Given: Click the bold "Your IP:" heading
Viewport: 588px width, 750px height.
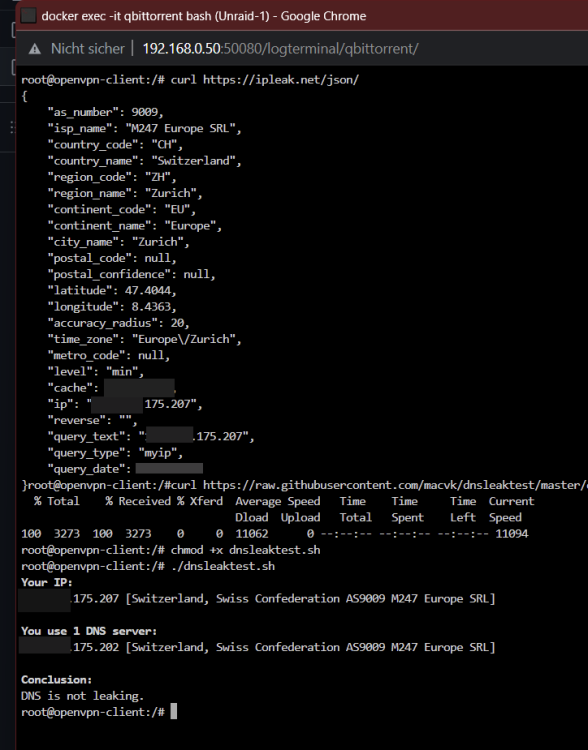Looking at the screenshot, I should (x=46, y=582).
